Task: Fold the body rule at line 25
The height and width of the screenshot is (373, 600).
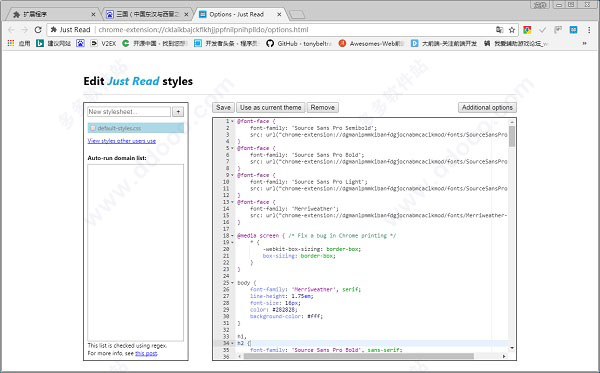Action: [x=232, y=283]
